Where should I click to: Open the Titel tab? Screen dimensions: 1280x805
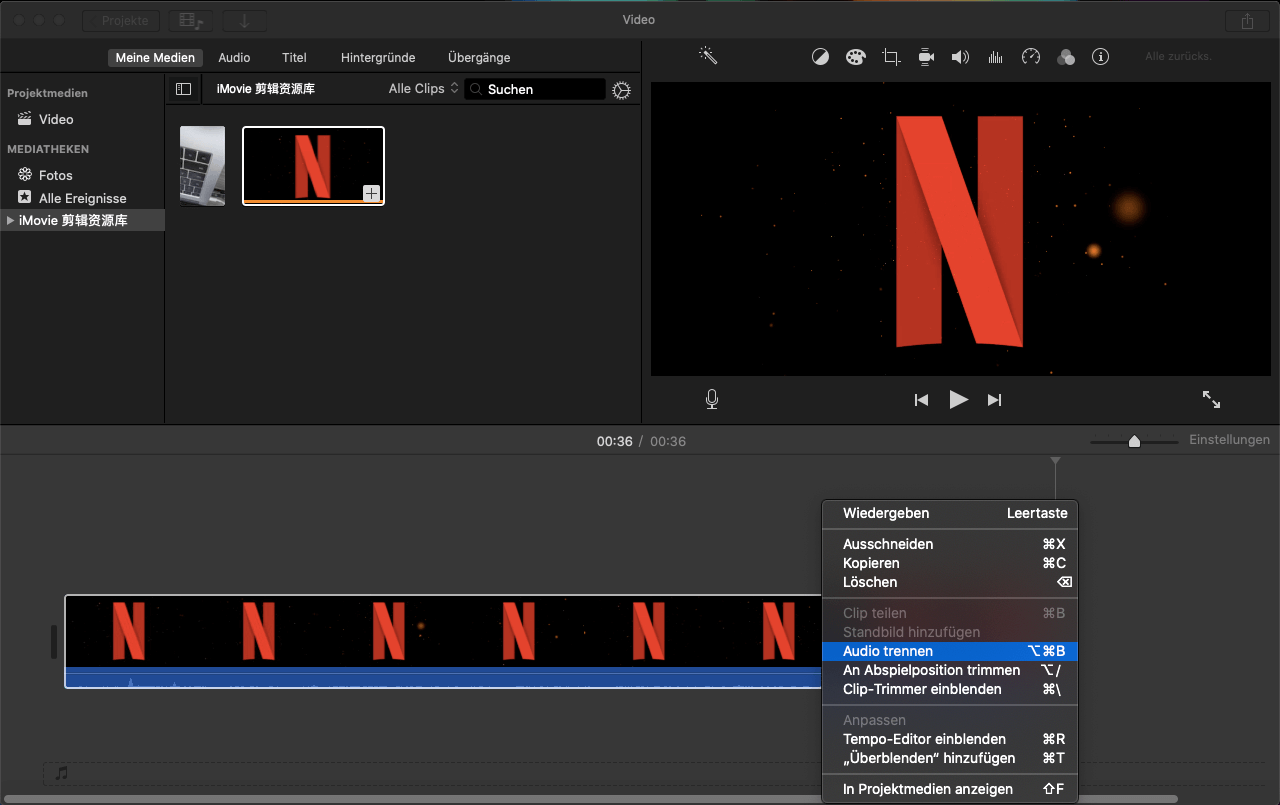tap(294, 58)
